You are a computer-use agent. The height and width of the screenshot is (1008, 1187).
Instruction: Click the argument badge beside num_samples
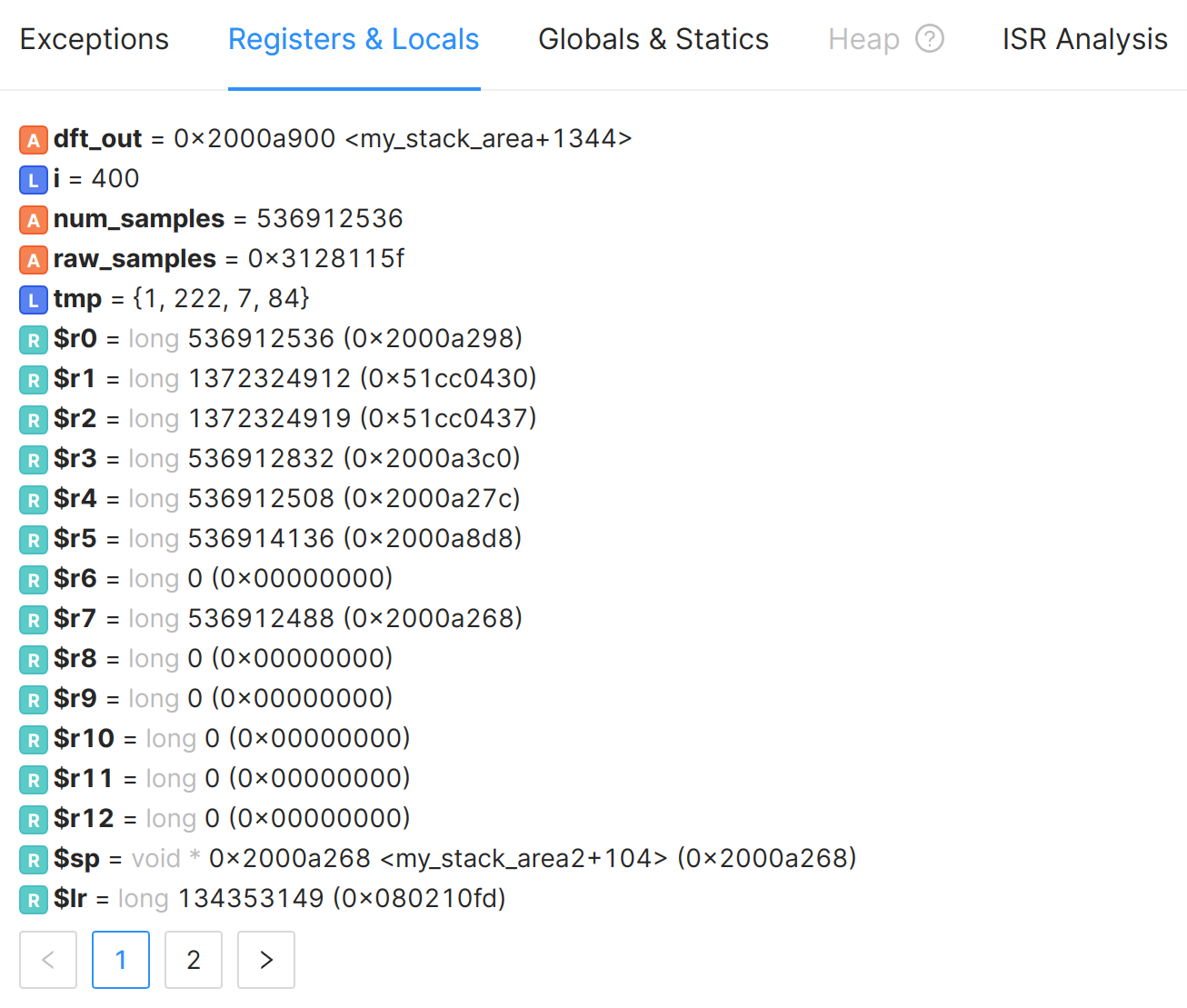pyautogui.click(x=33, y=219)
